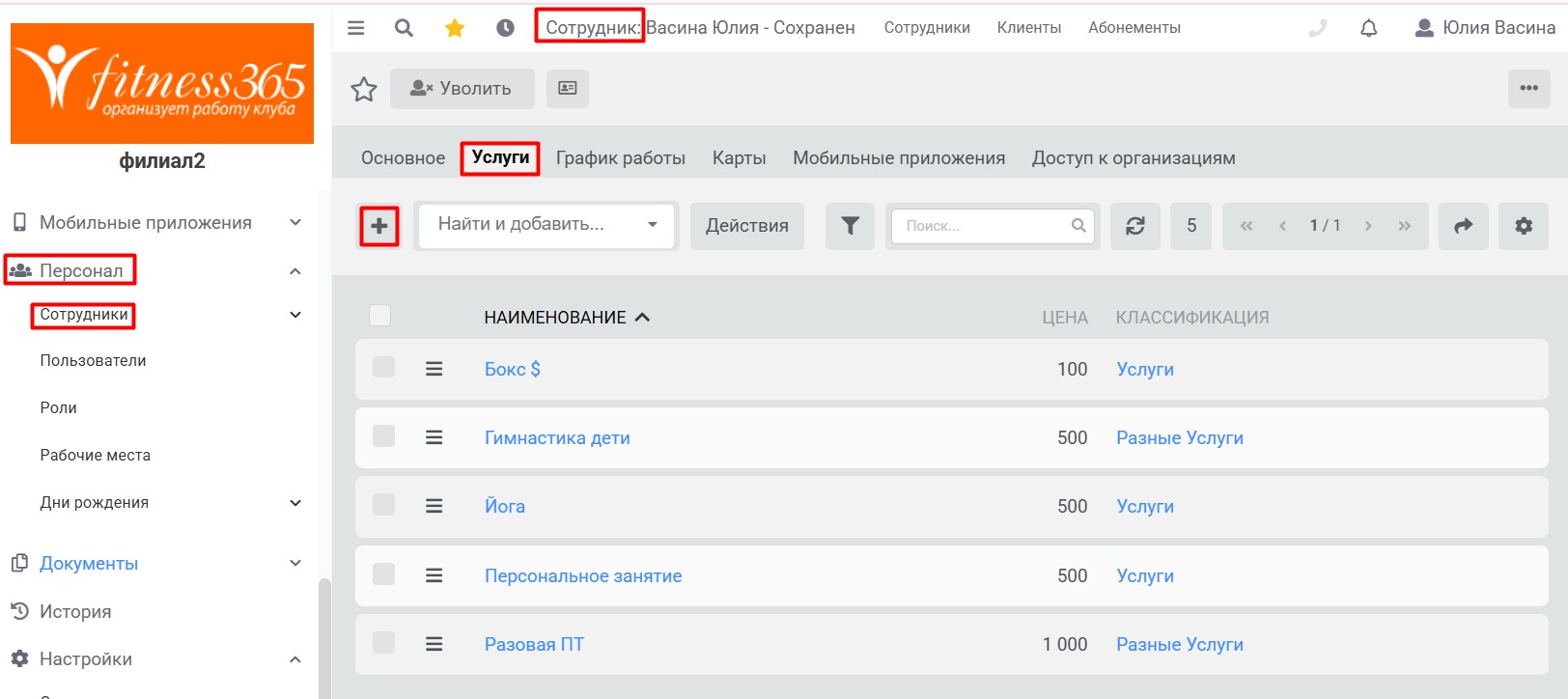This screenshot has width=1568, height=699.
Task: Open the Гимнастика дети service link
Action: coord(557,438)
